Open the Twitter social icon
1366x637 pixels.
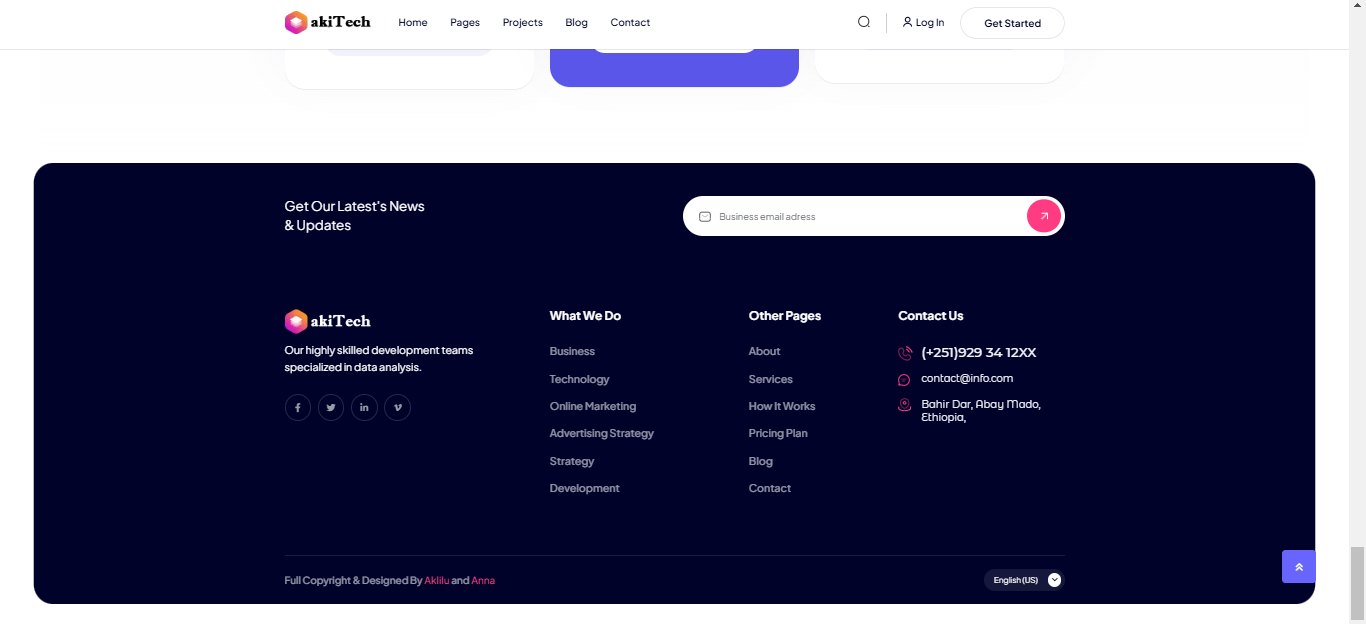point(331,408)
